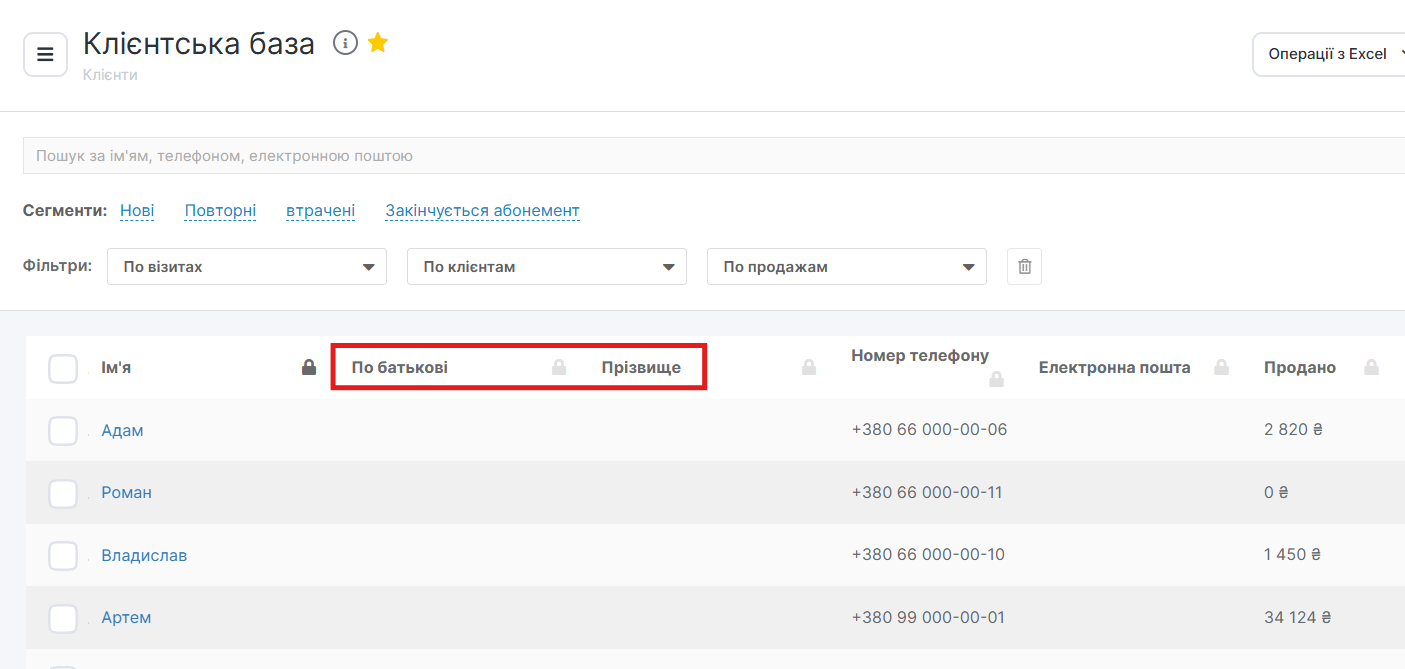Select the Нові segment
The height and width of the screenshot is (669, 1405).
137,211
